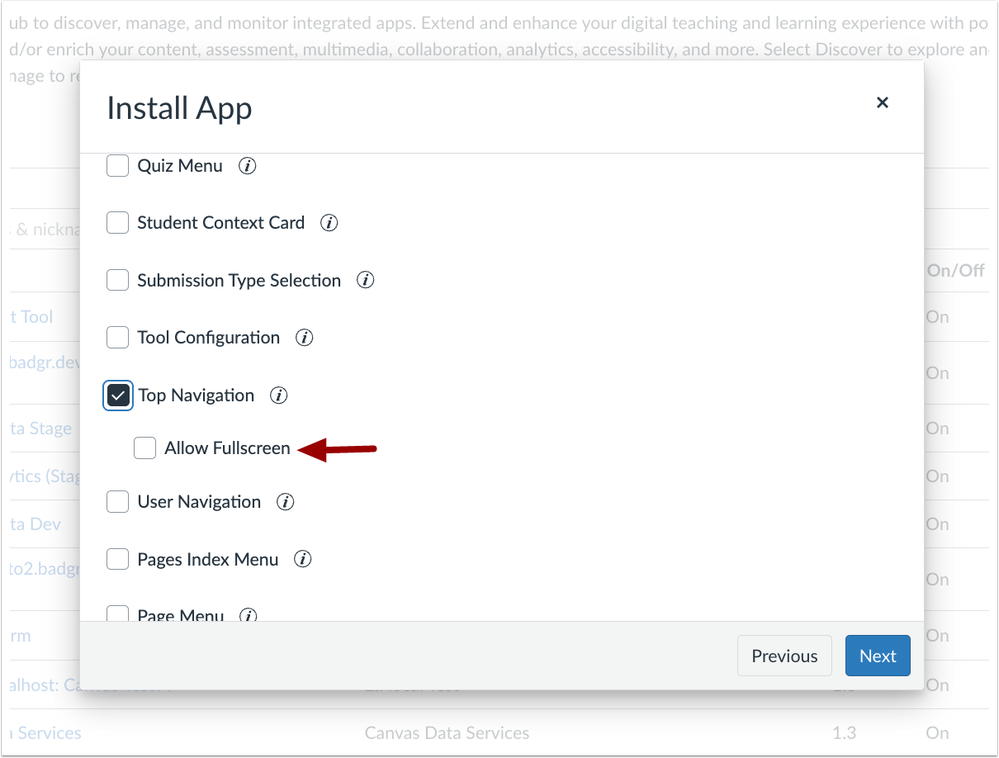
Task: Show Pages Index Menu info
Action: [303, 560]
